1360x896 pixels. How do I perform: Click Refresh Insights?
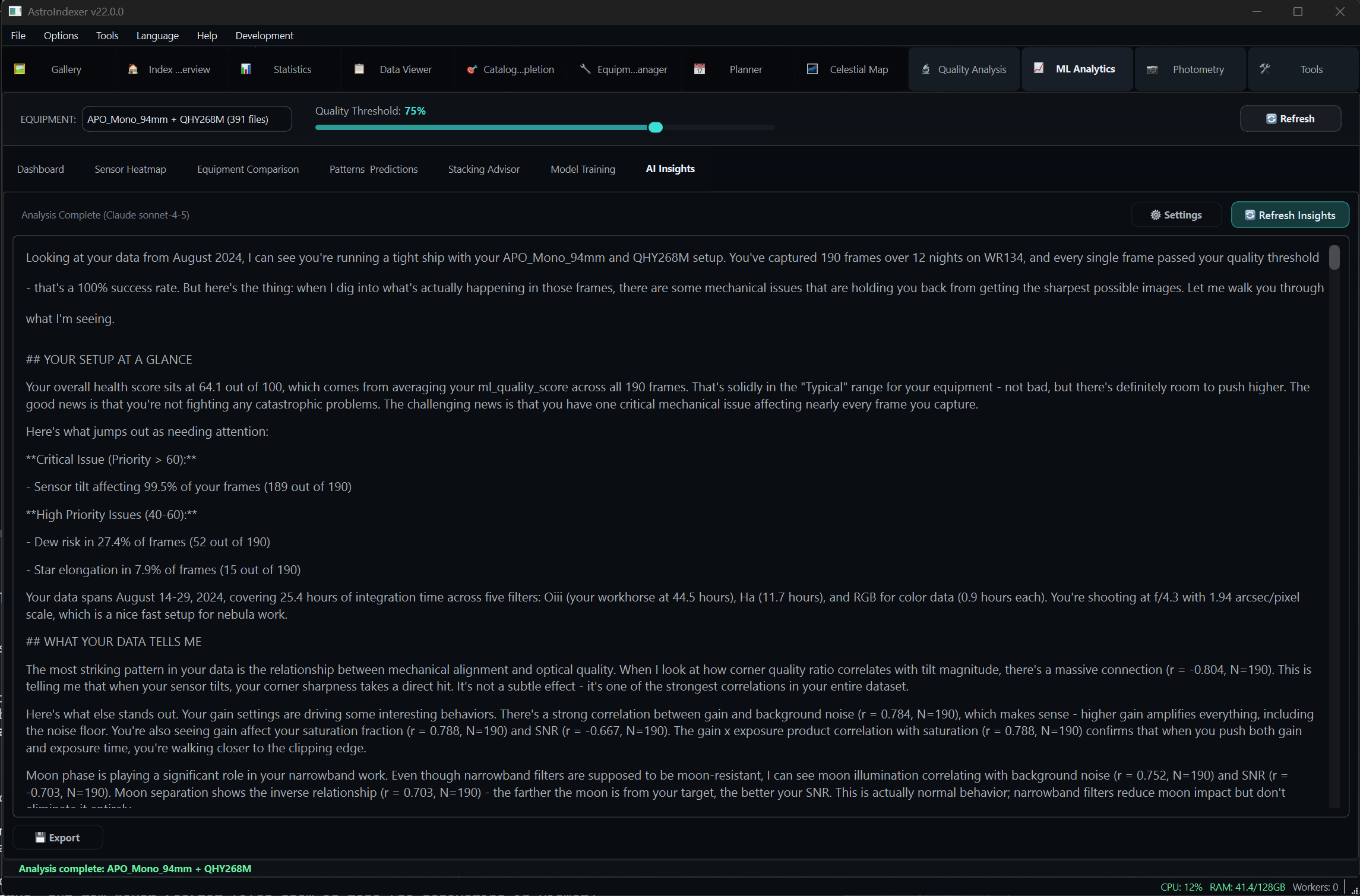pyautogui.click(x=1289, y=214)
